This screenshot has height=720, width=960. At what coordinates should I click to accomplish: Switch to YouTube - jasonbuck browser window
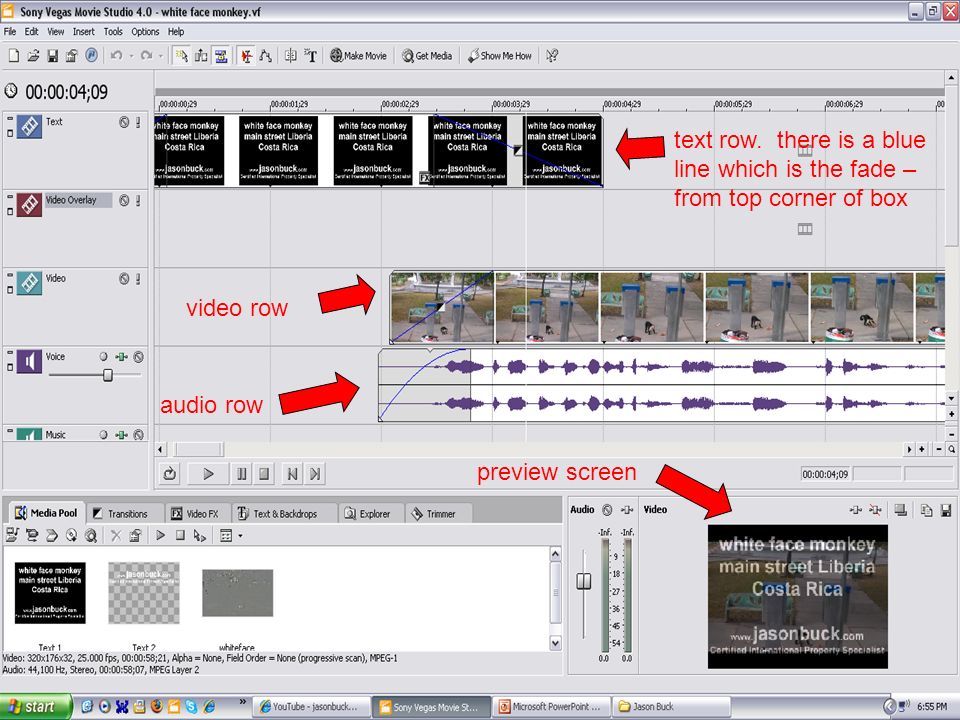click(312, 707)
